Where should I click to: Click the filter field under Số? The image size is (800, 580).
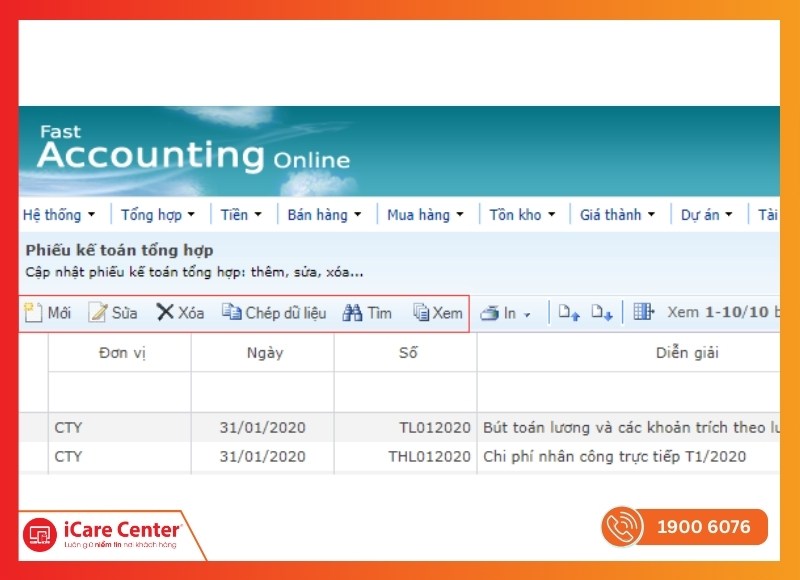click(406, 392)
